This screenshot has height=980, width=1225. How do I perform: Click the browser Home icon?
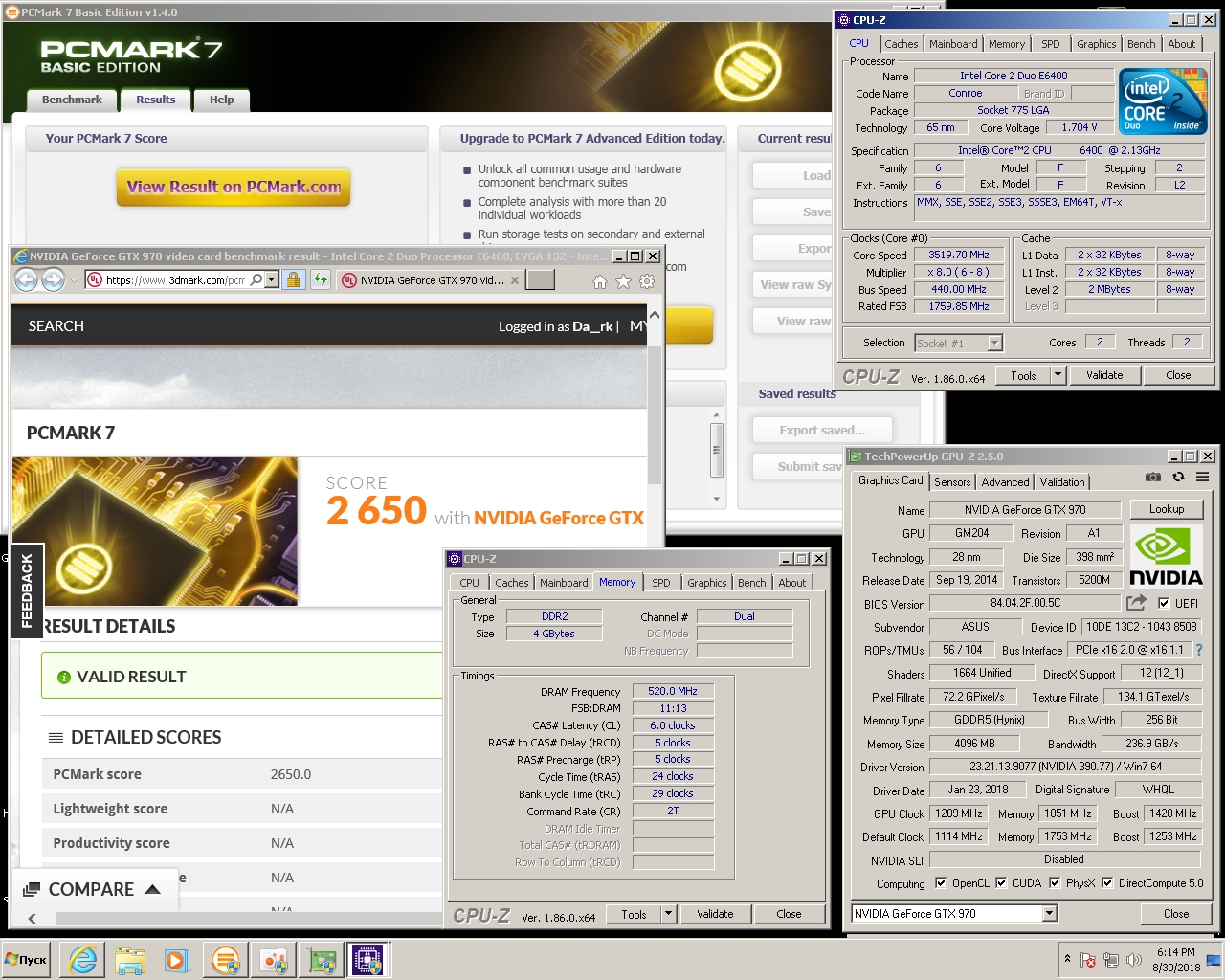click(600, 281)
